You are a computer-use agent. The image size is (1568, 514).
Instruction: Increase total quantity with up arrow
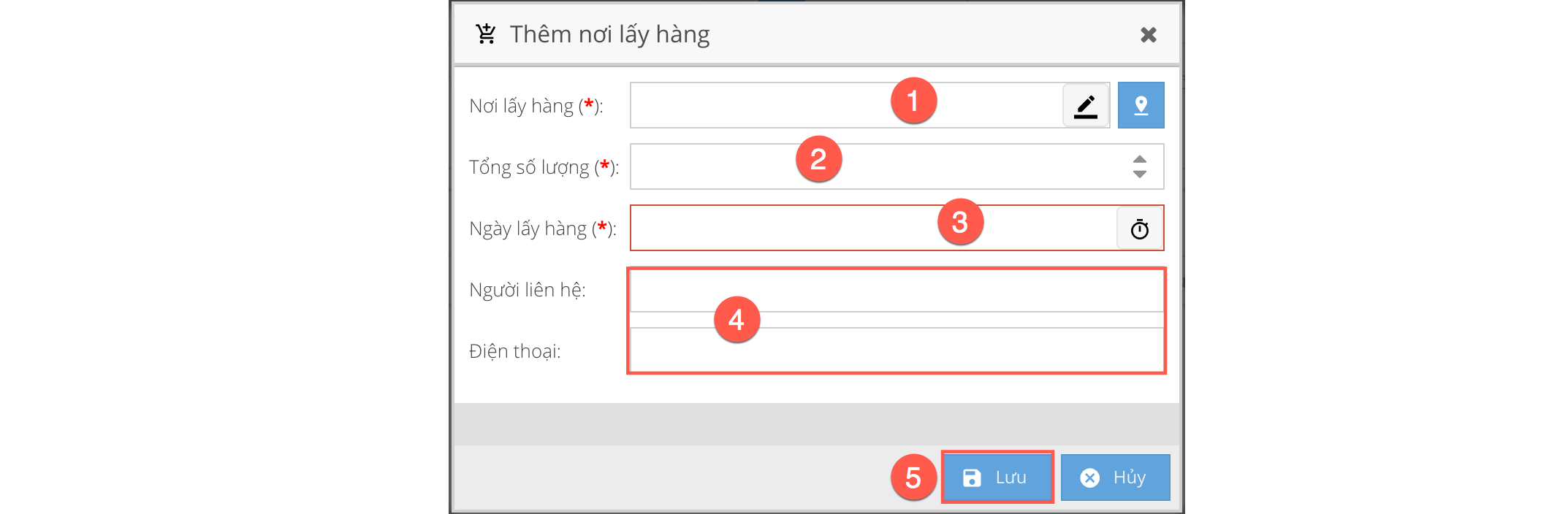1139,159
